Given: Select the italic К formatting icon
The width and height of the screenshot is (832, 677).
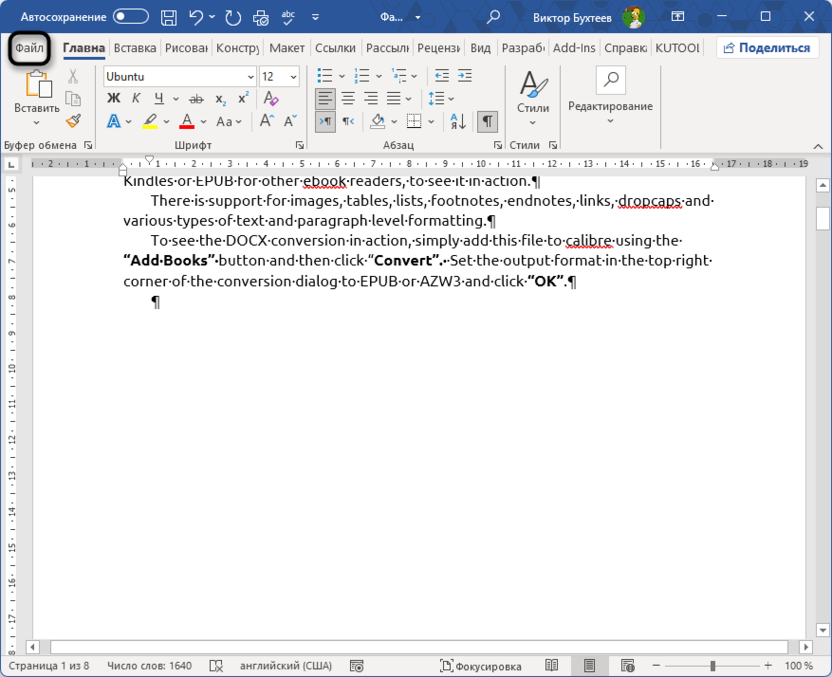Looking at the screenshot, I should tap(135, 98).
